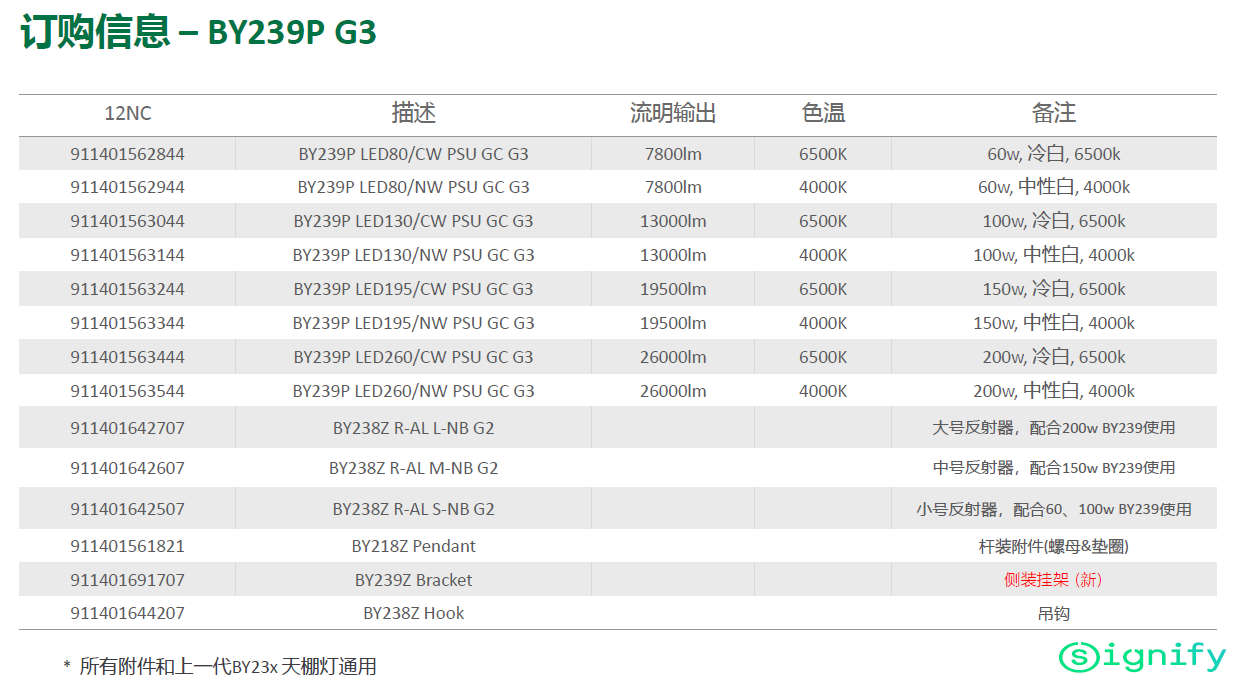Screen dimensions: 1255x686
Task: Click the 中号反射器 remark for 150w
Action: (1053, 468)
